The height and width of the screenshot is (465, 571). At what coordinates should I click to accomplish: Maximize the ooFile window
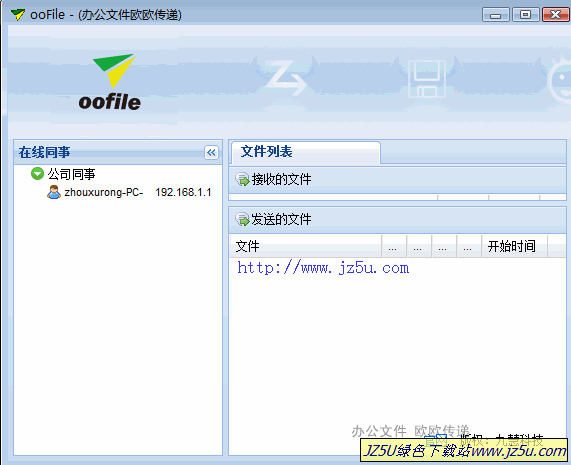tap(525, 15)
